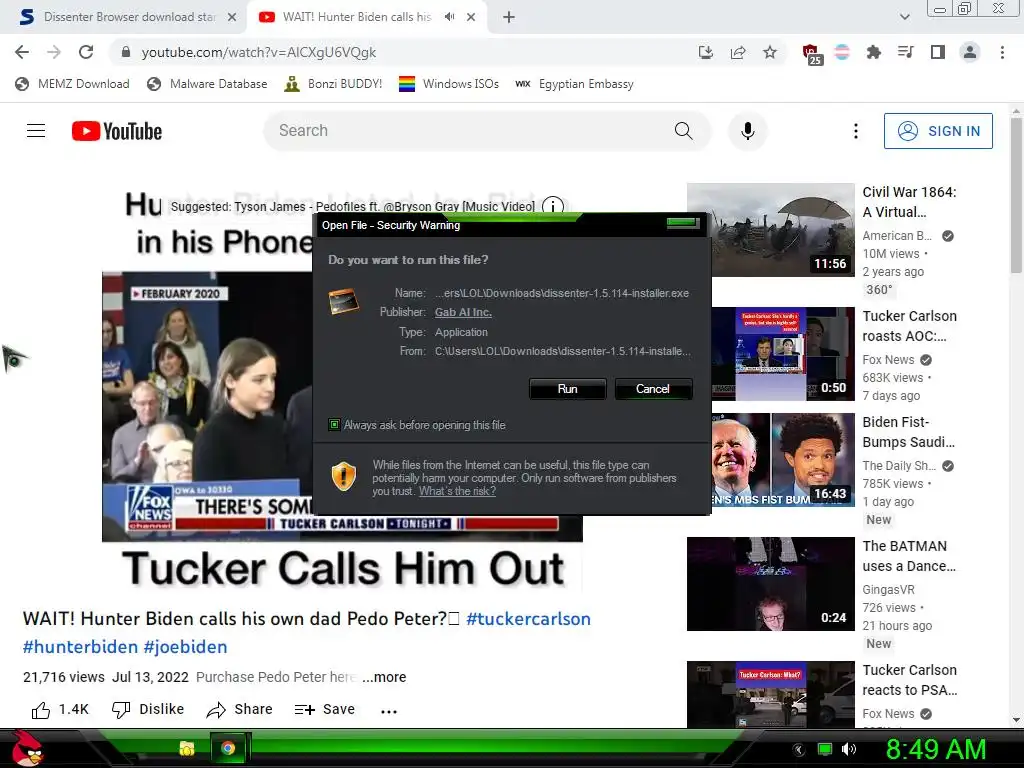The height and width of the screenshot is (768, 1024).
Task: Save the video to a playlist
Action: (x=325, y=709)
